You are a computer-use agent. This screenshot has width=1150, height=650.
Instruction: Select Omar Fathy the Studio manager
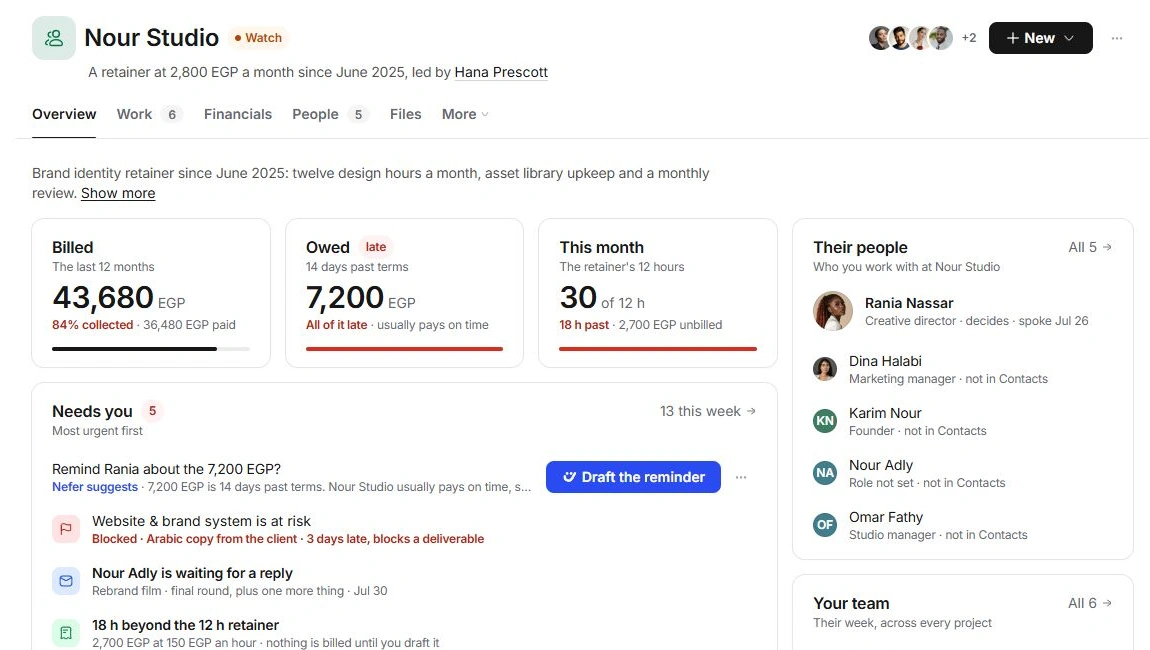tap(962, 525)
